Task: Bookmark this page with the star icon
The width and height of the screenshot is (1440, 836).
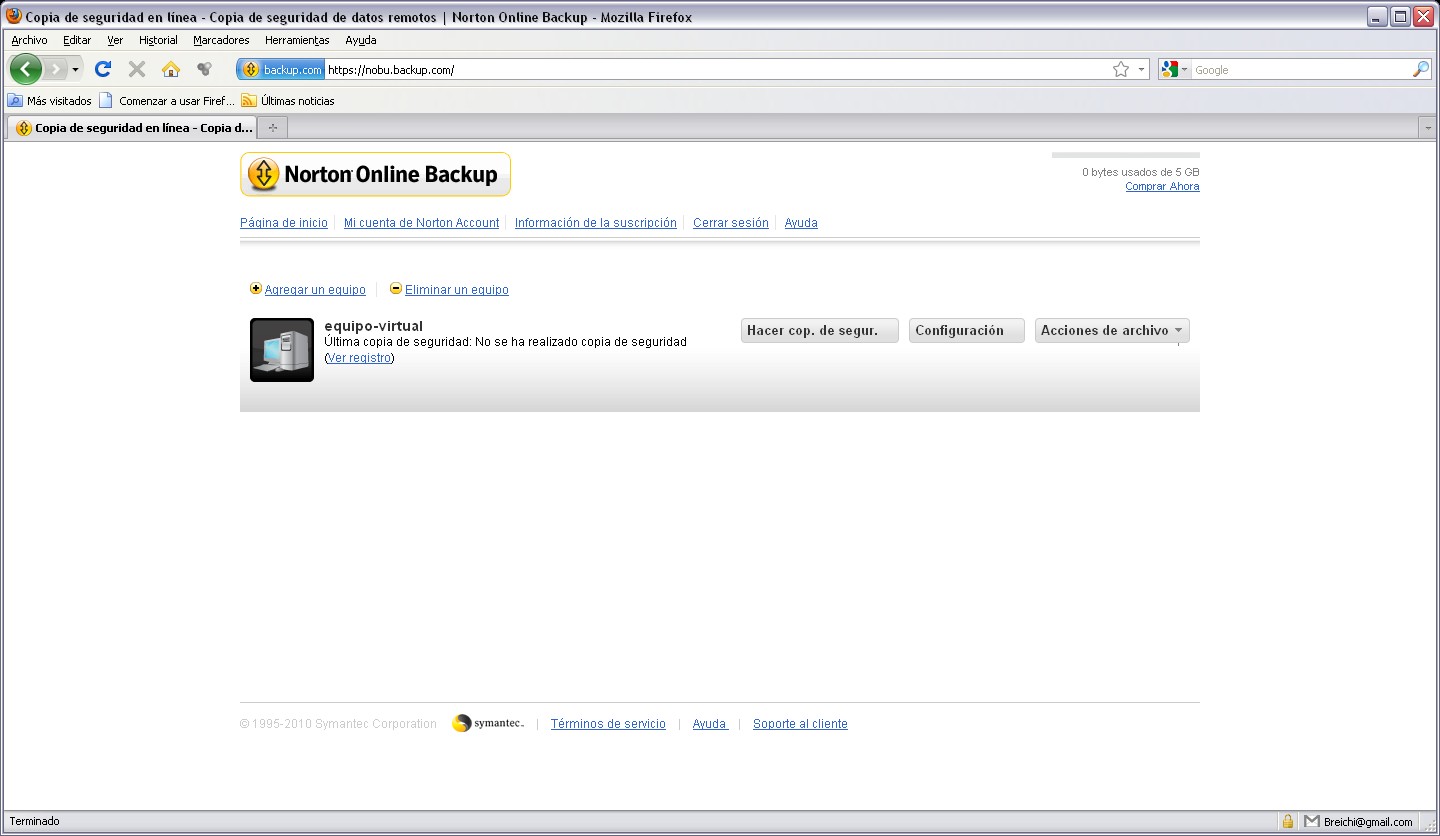Action: tap(1121, 69)
